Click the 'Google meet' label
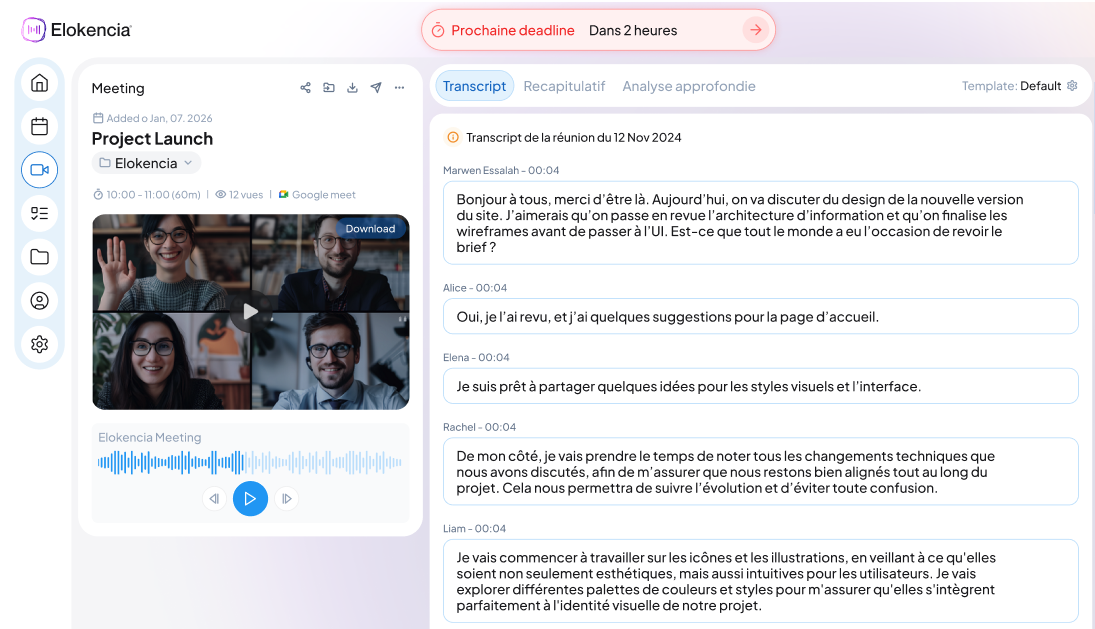 [323, 195]
